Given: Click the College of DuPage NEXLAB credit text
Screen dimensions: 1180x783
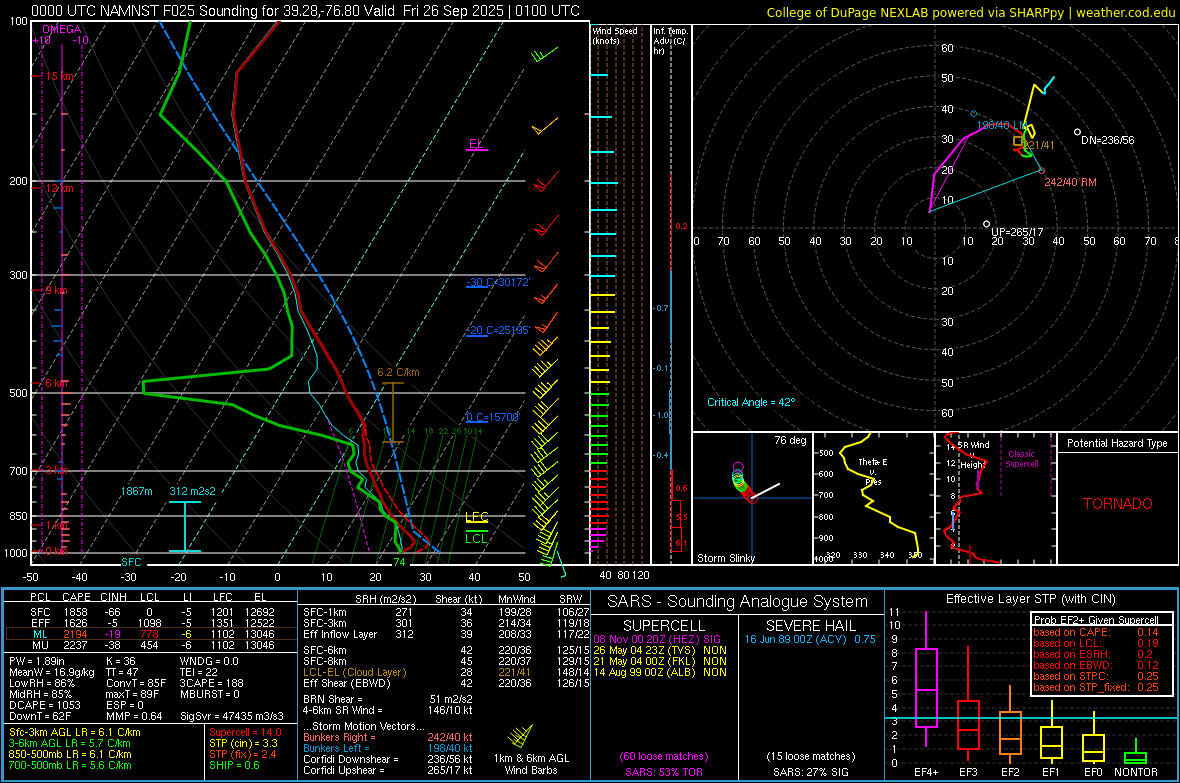Looking at the screenshot, I should pyautogui.click(x=971, y=12).
